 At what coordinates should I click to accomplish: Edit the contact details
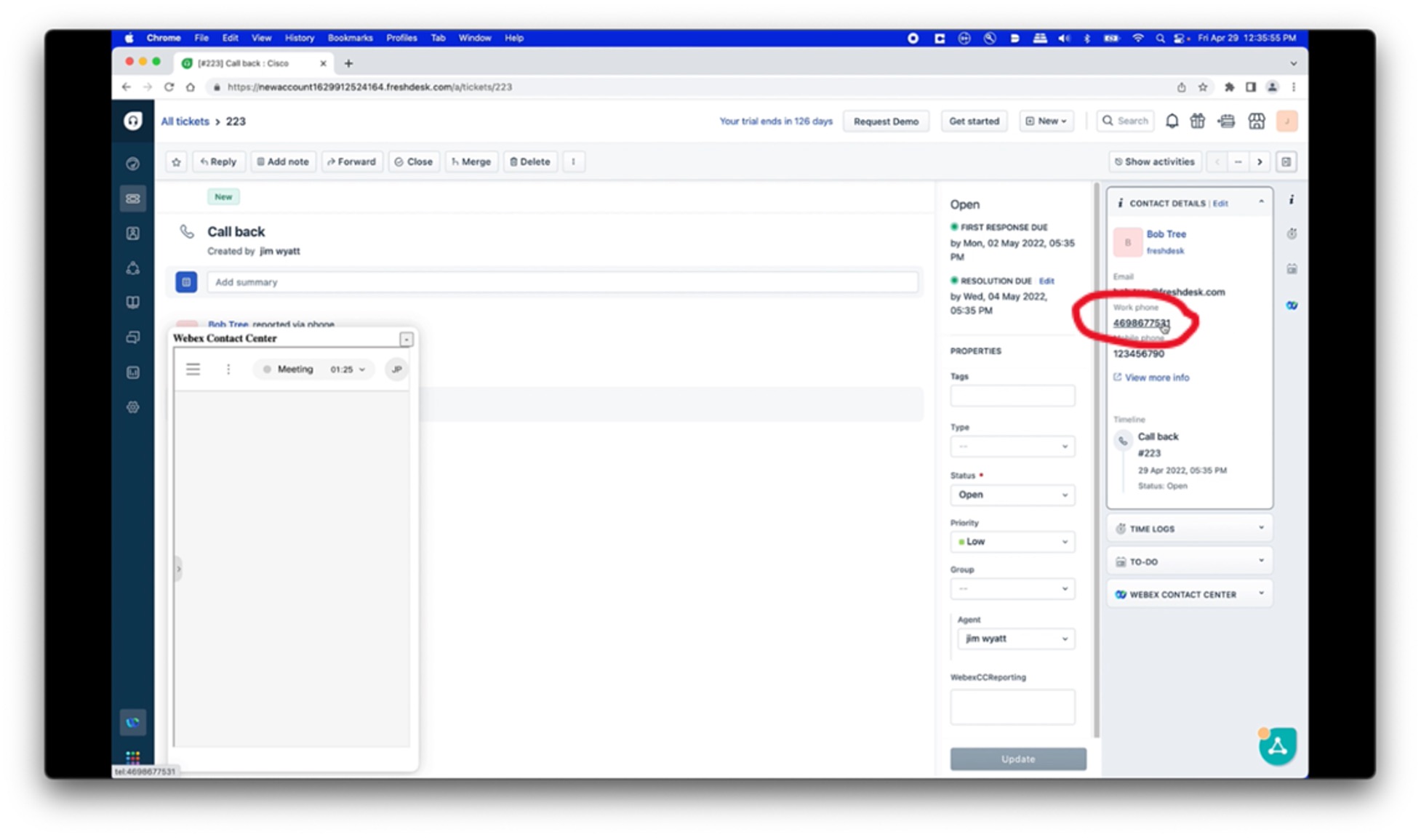[1220, 204]
